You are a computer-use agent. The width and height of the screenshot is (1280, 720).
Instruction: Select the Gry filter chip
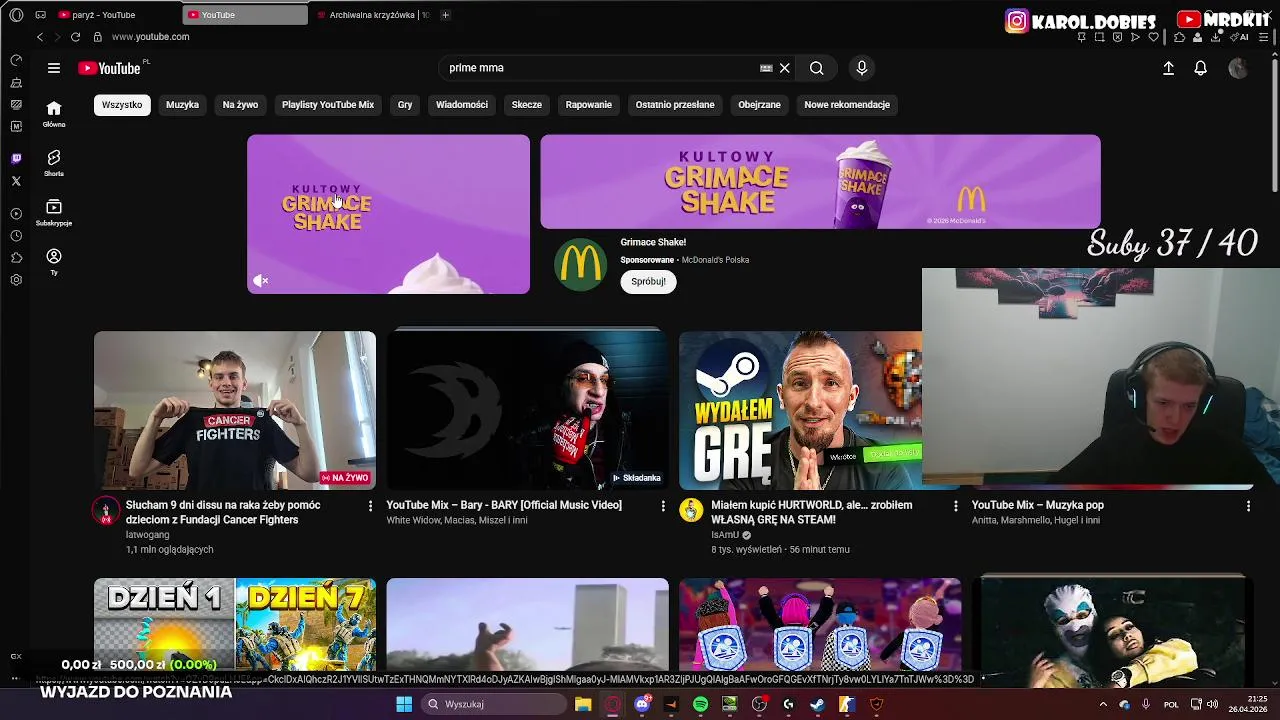(405, 105)
